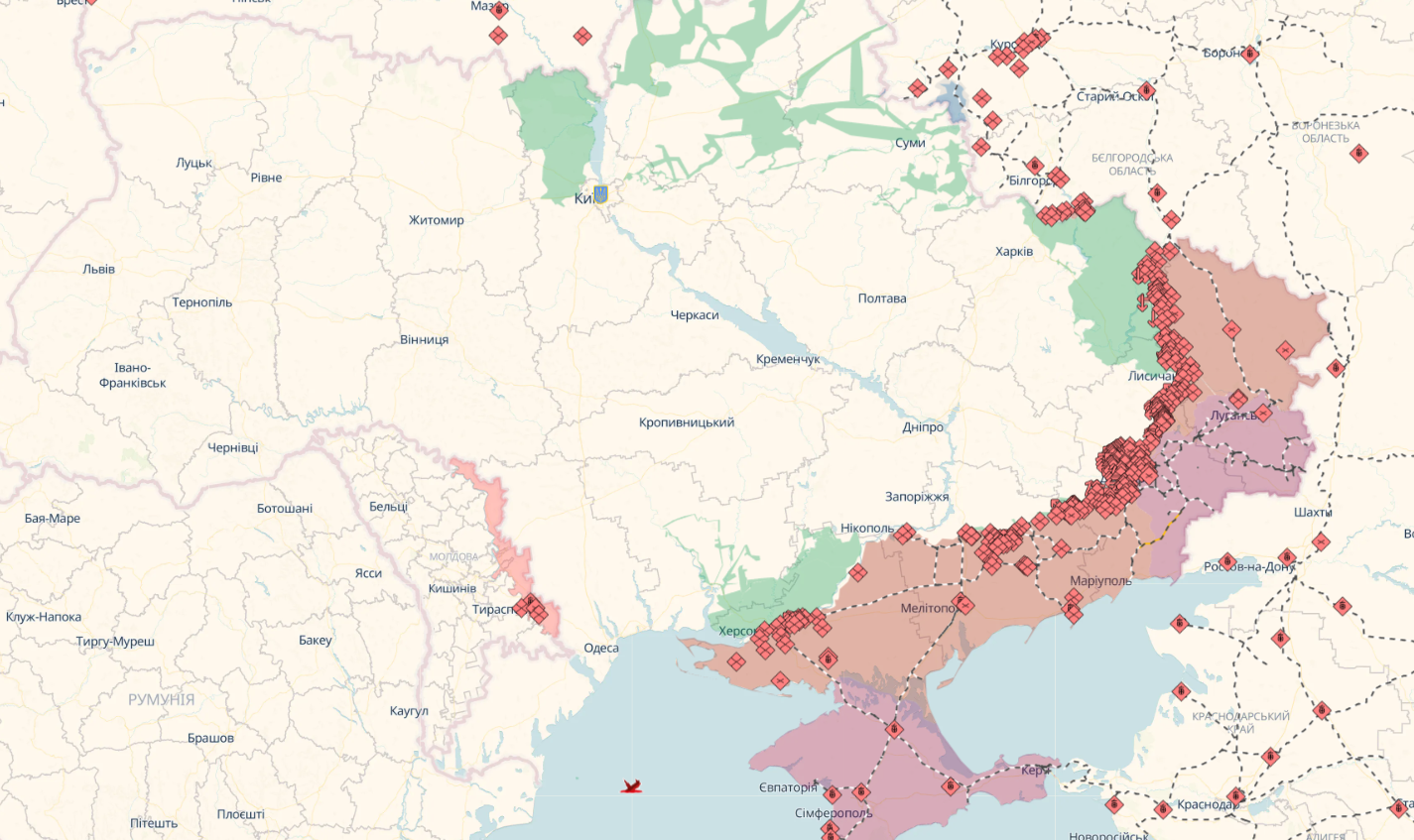This screenshot has height=840, width=1414.
Task: Select the Кишинів city label
Action: (451, 588)
